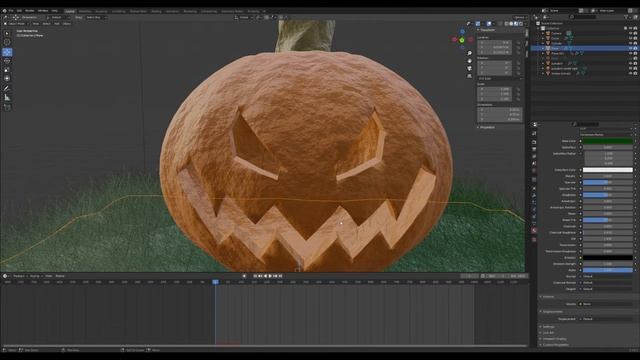Viewport: 640px width, 360px height.
Task: Switch perspective/orthographic with the grid navigation icon
Action: pyautogui.click(x=469, y=76)
